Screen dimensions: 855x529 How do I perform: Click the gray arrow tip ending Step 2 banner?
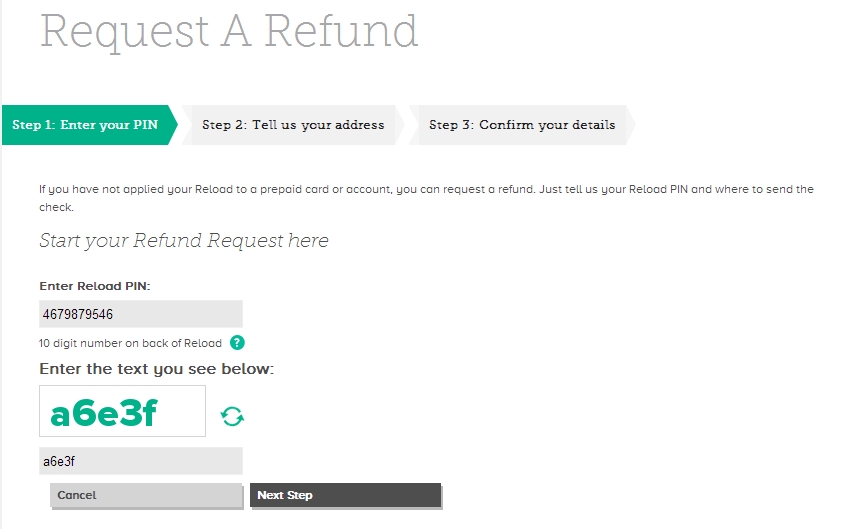(400, 125)
